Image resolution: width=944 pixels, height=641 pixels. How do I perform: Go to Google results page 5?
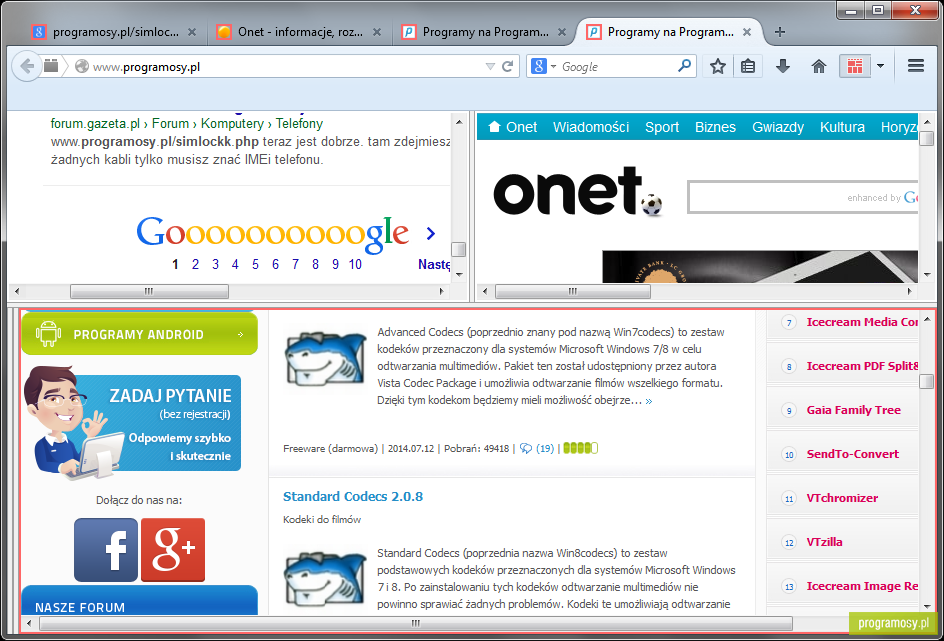click(x=255, y=264)
